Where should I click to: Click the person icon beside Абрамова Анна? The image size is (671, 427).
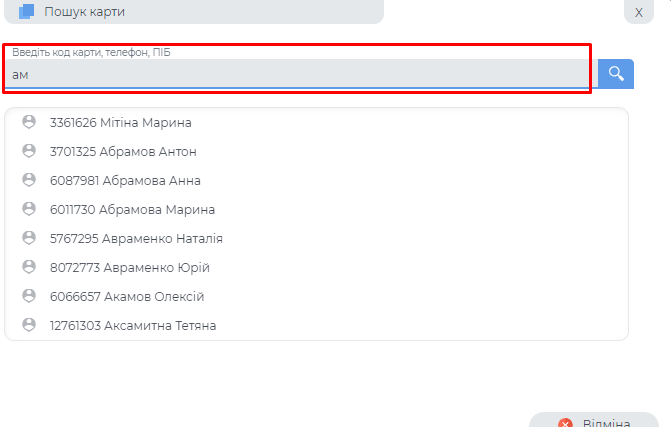29,180
